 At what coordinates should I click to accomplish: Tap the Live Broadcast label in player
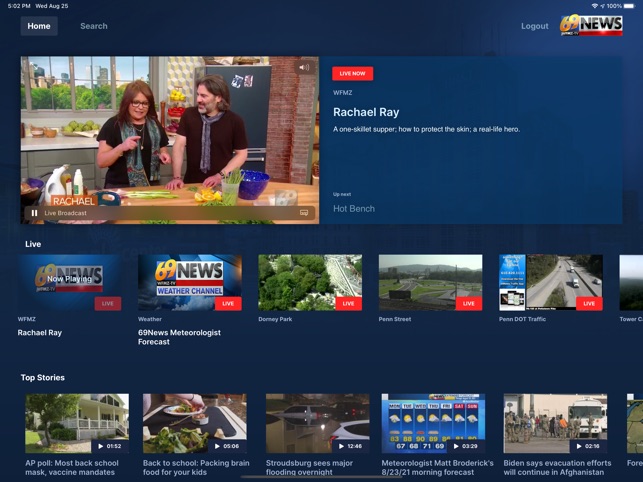(66, 213)
